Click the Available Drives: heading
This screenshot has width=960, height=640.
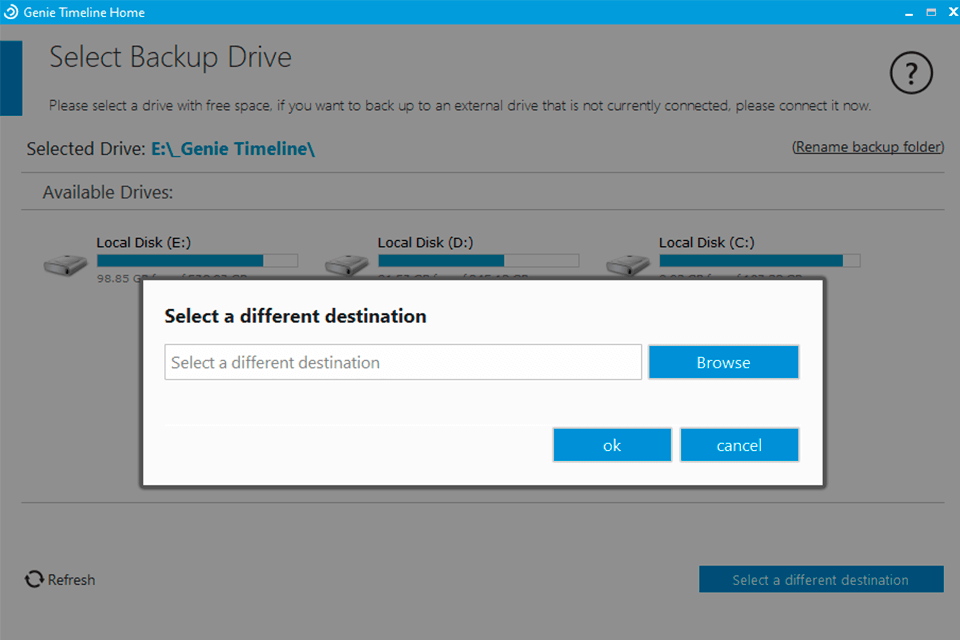(108, 192)
